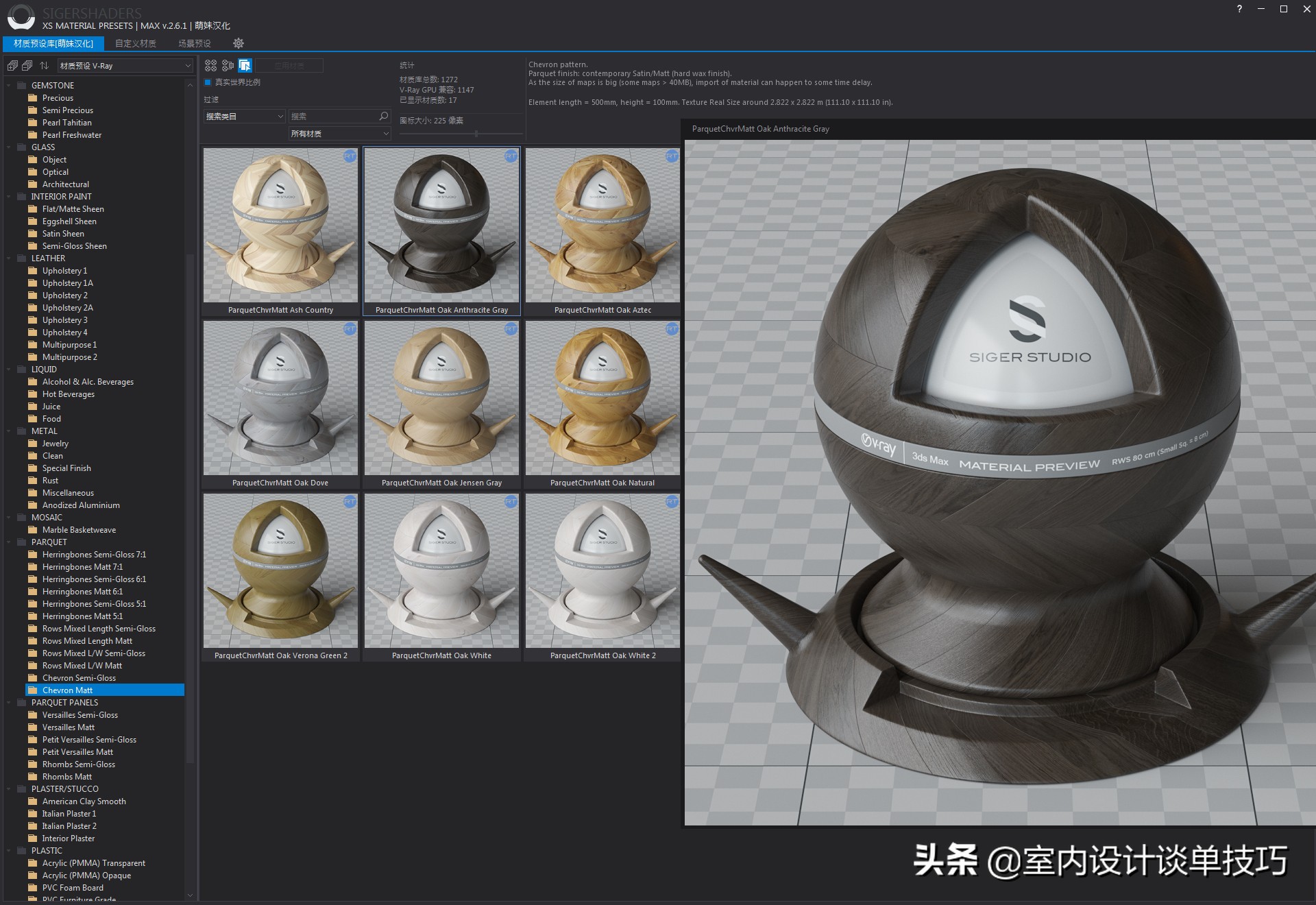The image size is (1316, 905).
Task: Switch to the 场景预设 tab
Action: (x=194, y=43)
